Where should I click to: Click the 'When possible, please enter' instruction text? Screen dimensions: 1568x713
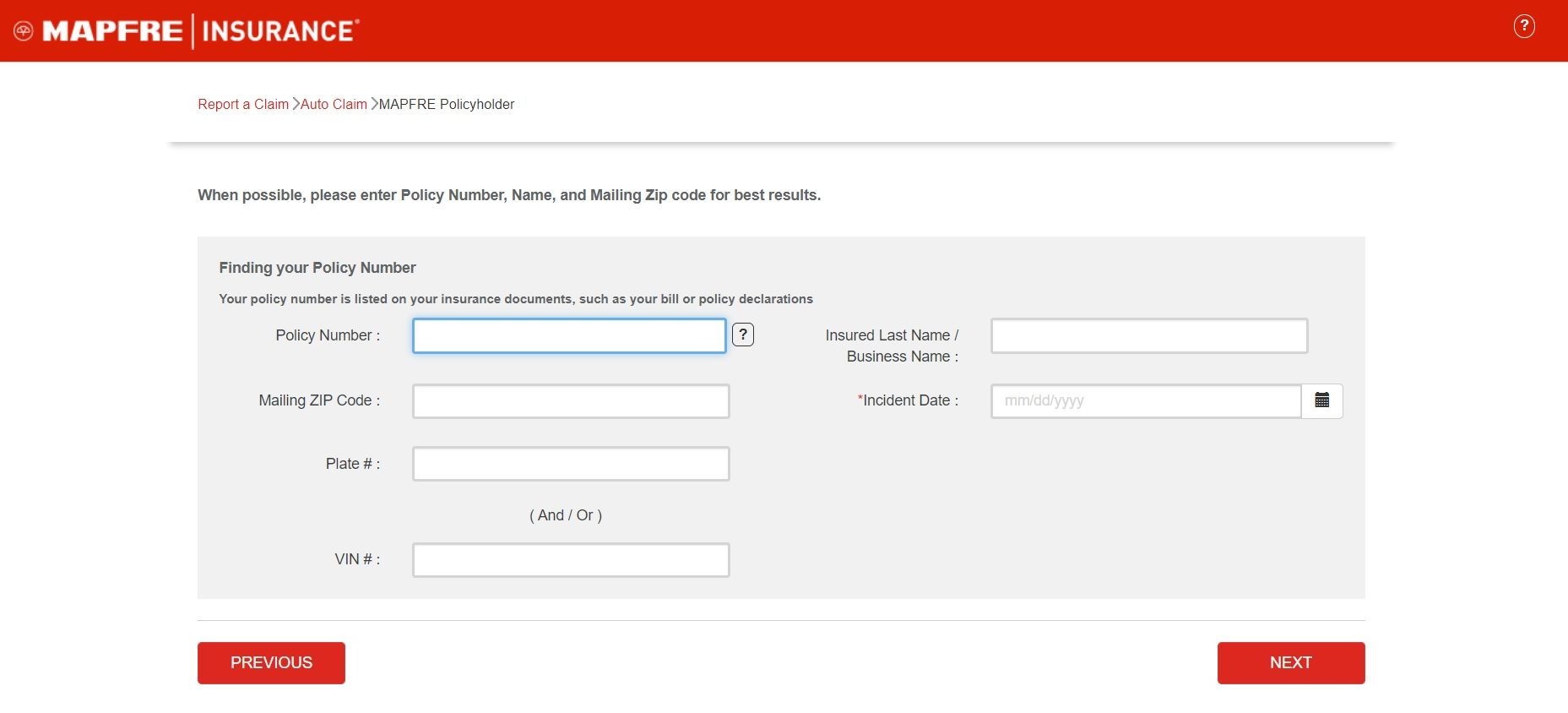click(x=509, y=195)
